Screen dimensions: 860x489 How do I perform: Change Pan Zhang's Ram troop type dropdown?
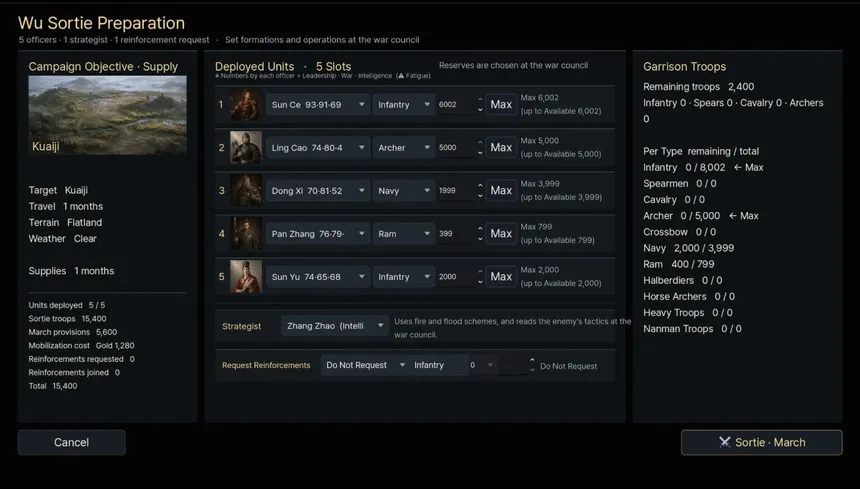403,234
